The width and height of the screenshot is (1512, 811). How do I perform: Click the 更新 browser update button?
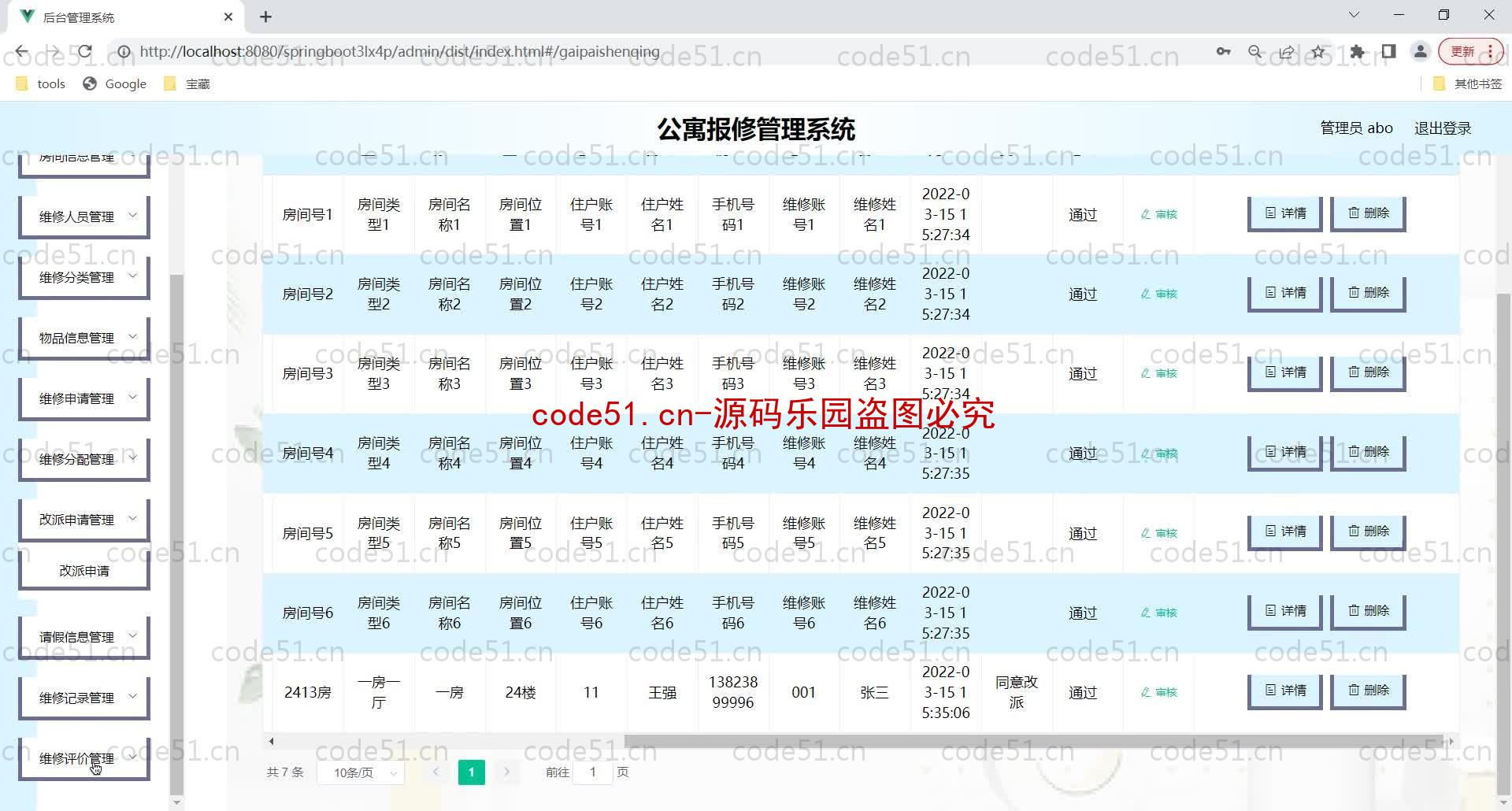click(x=1462, y=52)
